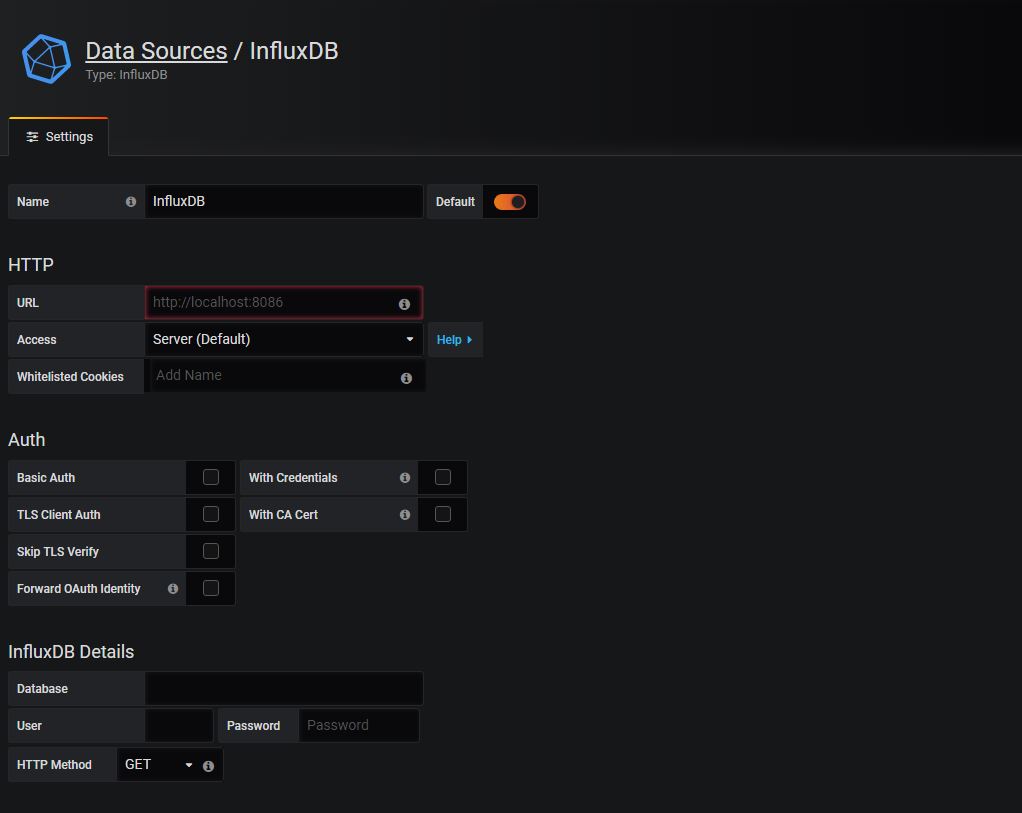The width and height of the screenshot is (1022, 813).
Task: Click the info icon inside the URL field
Action: point(404,304)
